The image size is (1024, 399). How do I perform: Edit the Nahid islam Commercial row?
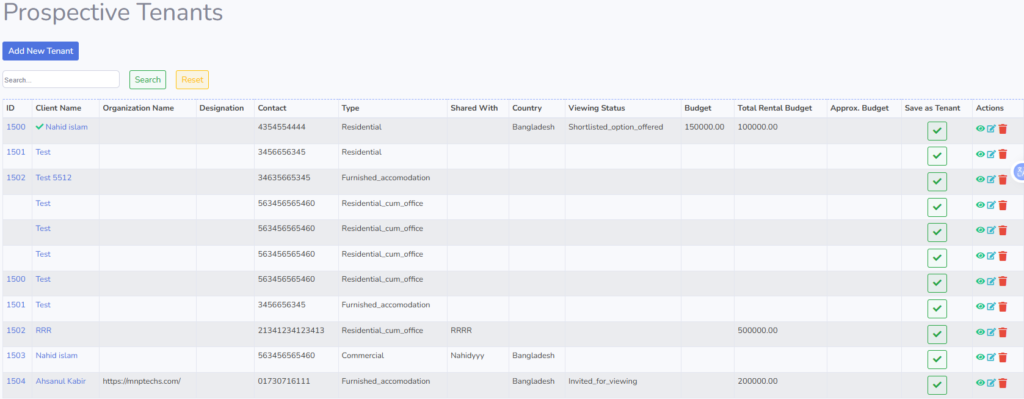[991, 357]
